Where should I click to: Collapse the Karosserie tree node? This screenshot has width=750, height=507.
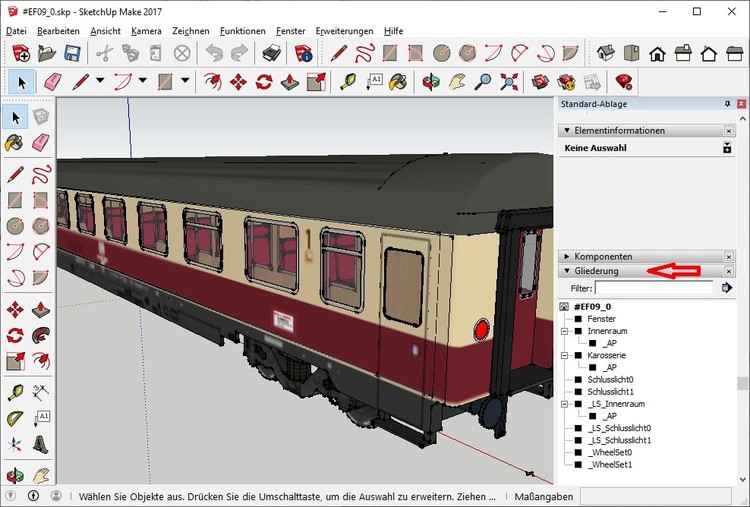(x=565, y=355)
